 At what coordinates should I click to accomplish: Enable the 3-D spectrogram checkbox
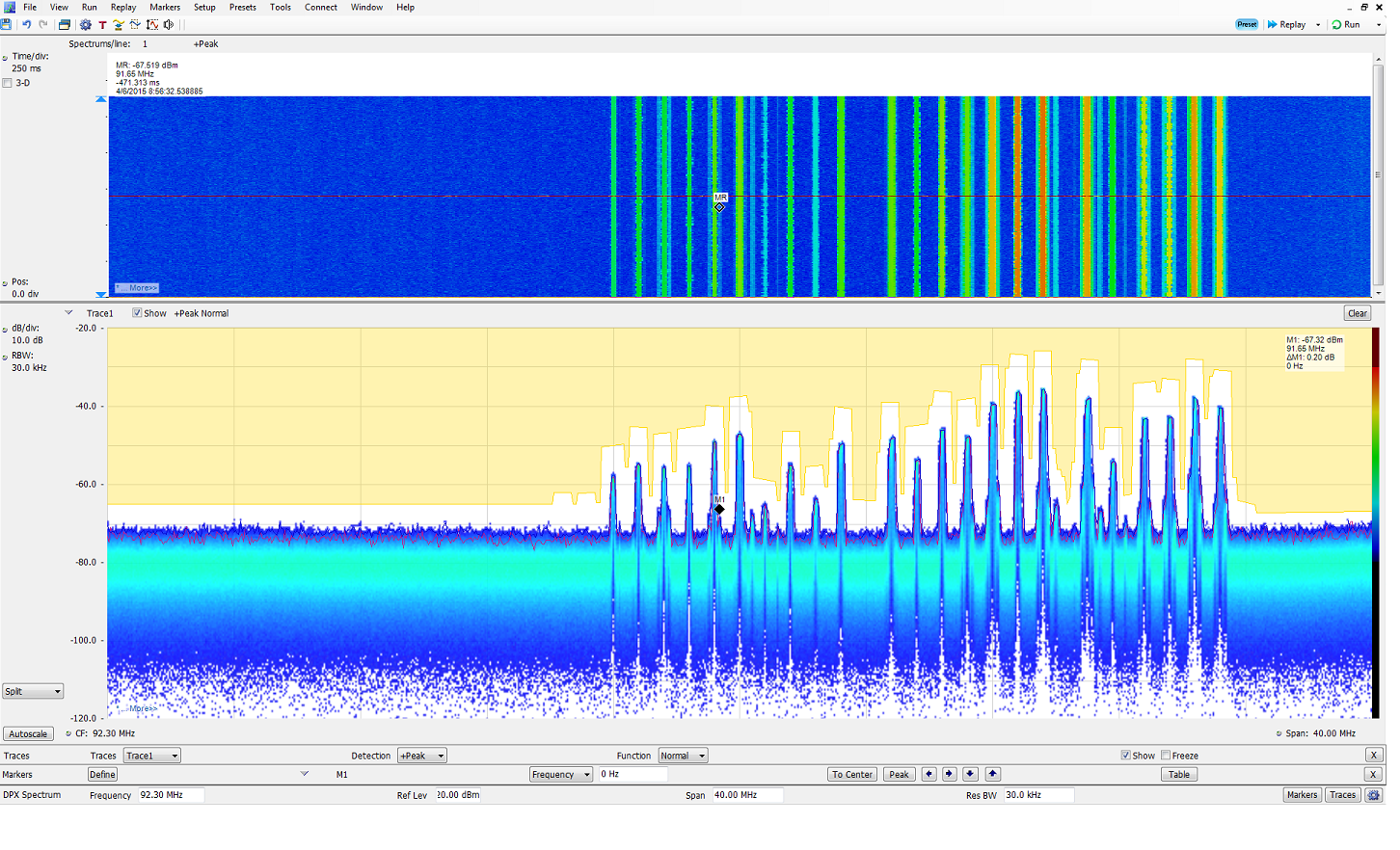coord(8,83)
